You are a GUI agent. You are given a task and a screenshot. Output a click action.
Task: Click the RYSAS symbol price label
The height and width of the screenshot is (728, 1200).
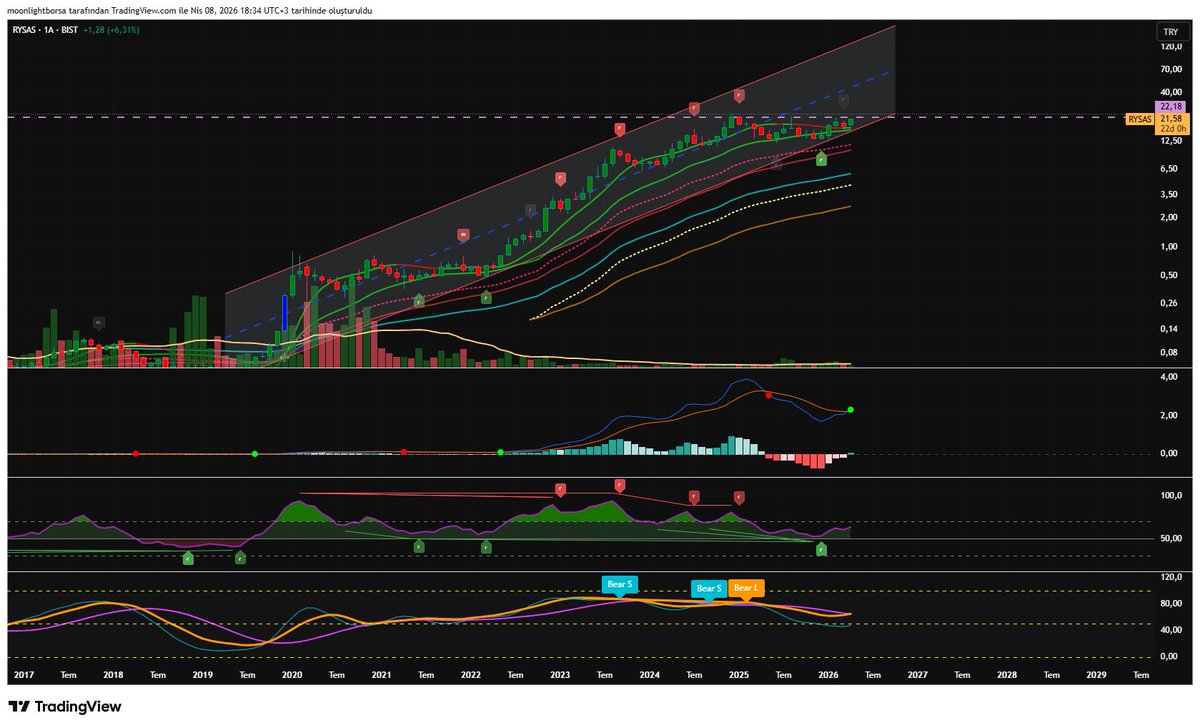click(x=1139, y=119)
